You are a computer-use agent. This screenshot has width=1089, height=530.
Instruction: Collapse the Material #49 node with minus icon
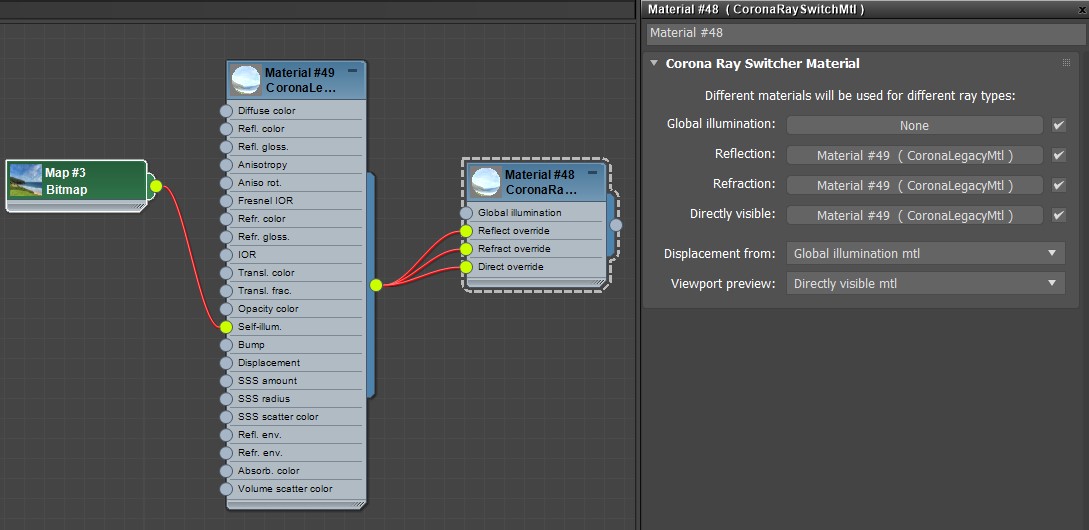point(352,72)
